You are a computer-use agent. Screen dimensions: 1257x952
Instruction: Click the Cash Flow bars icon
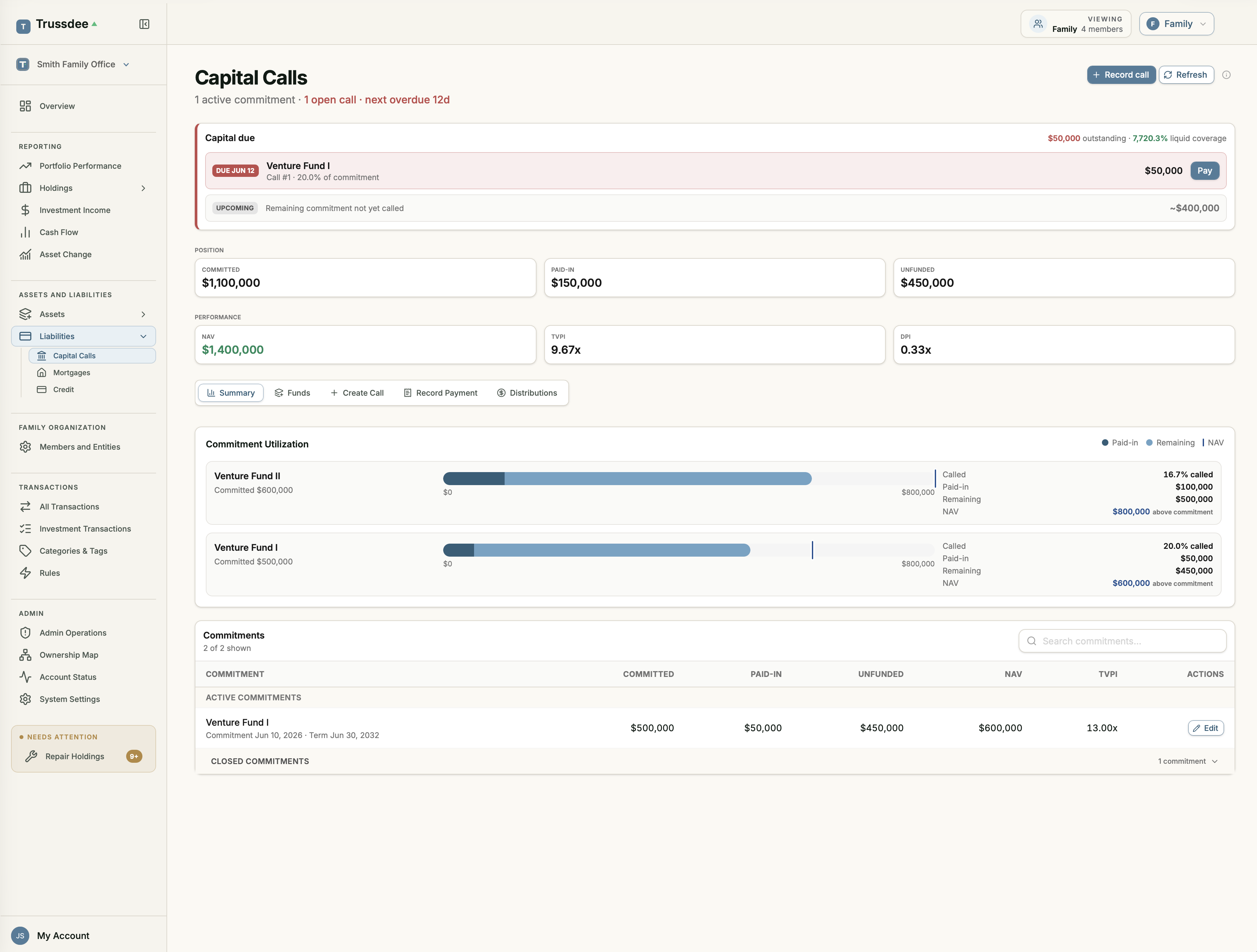tap(25, 232)
